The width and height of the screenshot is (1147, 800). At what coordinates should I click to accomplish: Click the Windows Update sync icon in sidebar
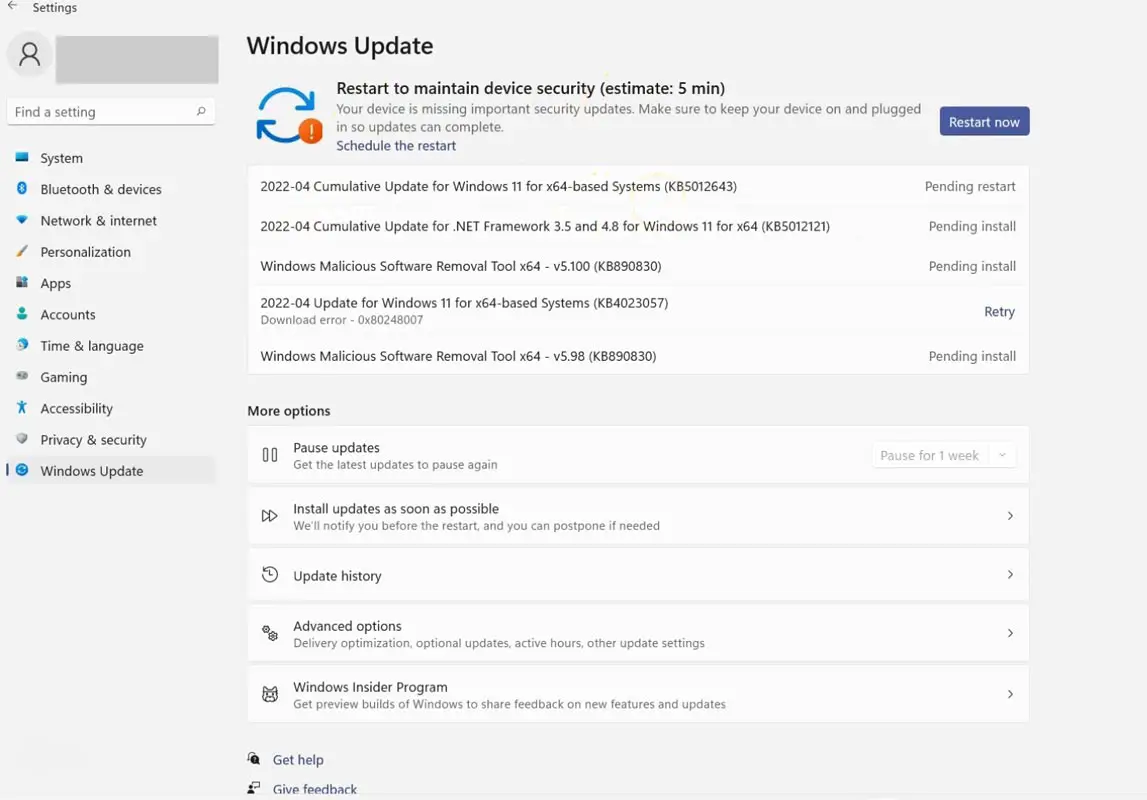(x=22, y=470)
